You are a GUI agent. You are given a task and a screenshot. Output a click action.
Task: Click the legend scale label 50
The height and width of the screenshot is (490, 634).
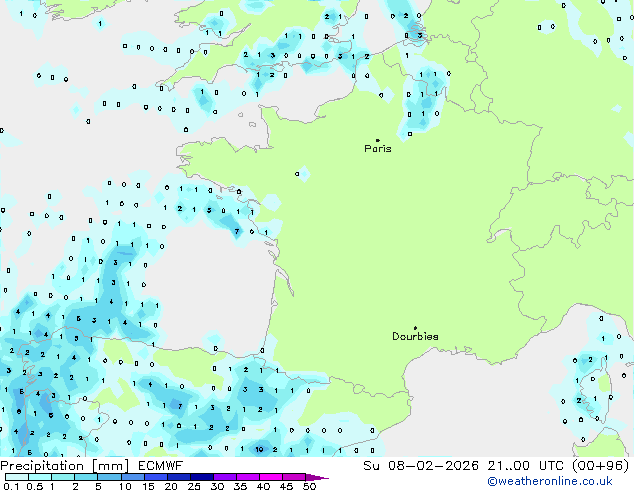(x=309, y=486)
